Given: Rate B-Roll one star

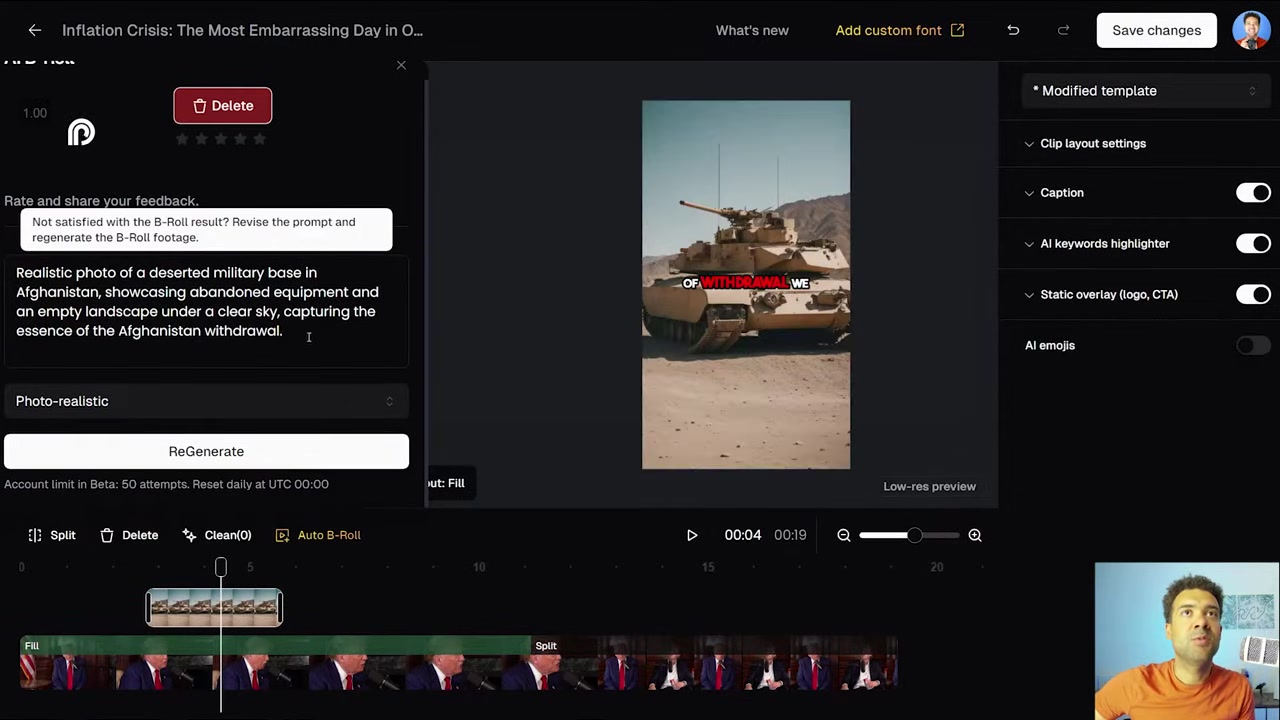Looking at the screenshot, I should tap(182, 140).
